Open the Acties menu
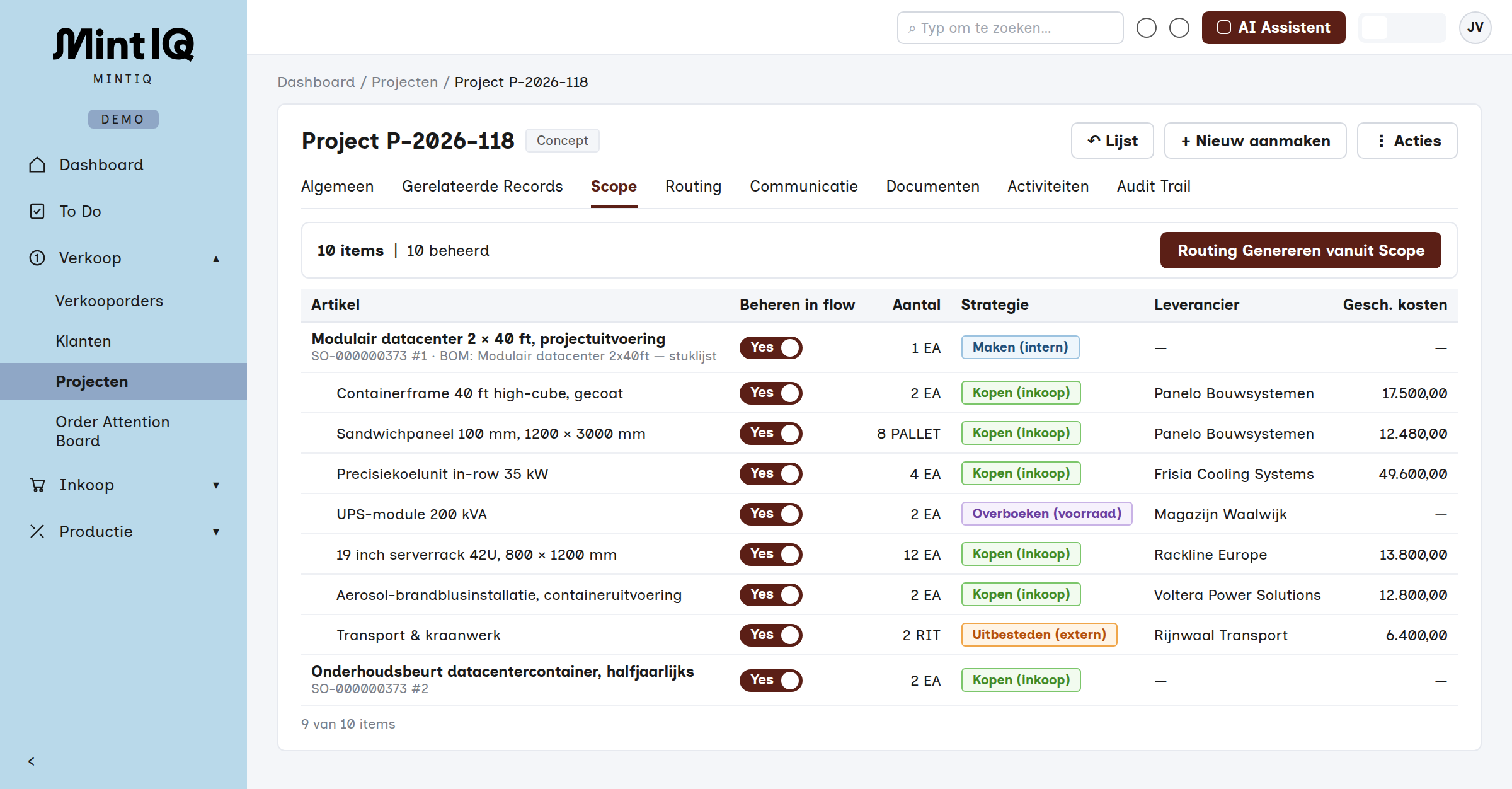1512x789 pixels. coord(1407,141)
